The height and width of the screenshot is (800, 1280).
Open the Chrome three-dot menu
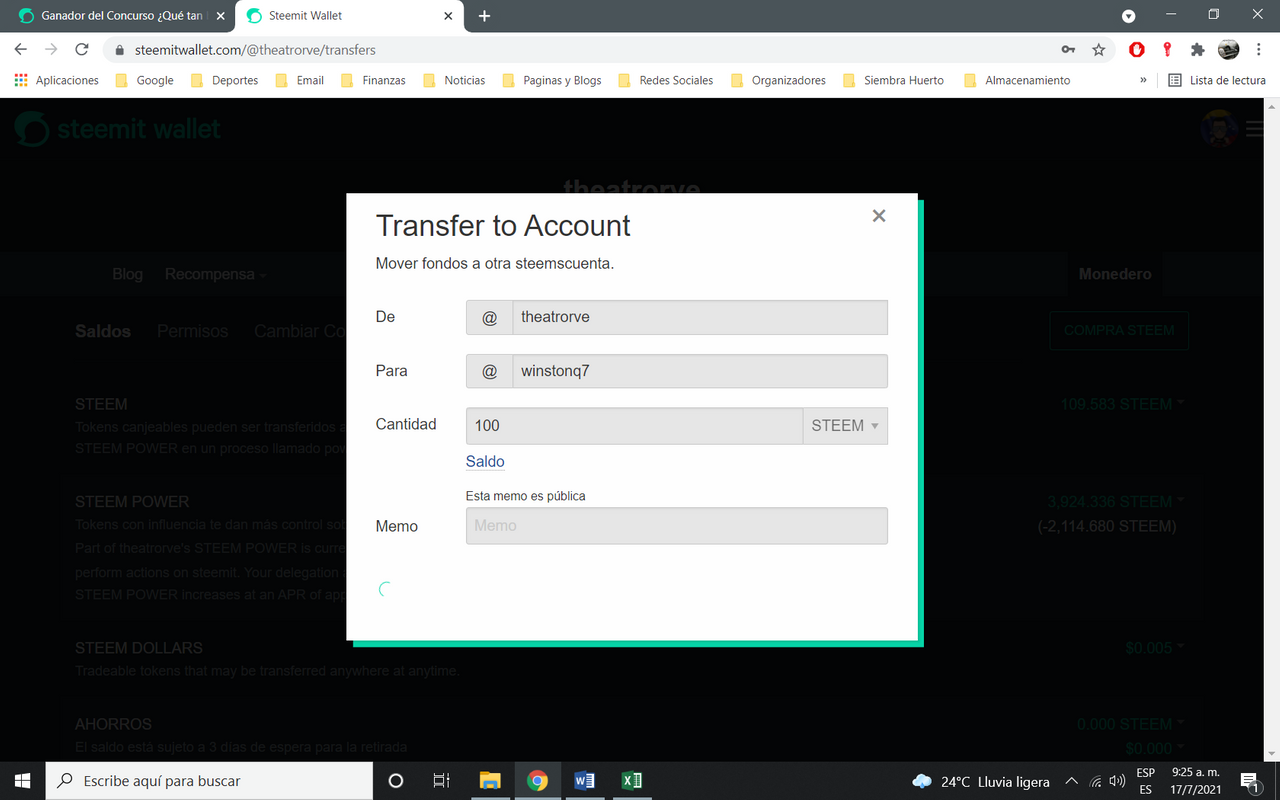click(1259, 49)
